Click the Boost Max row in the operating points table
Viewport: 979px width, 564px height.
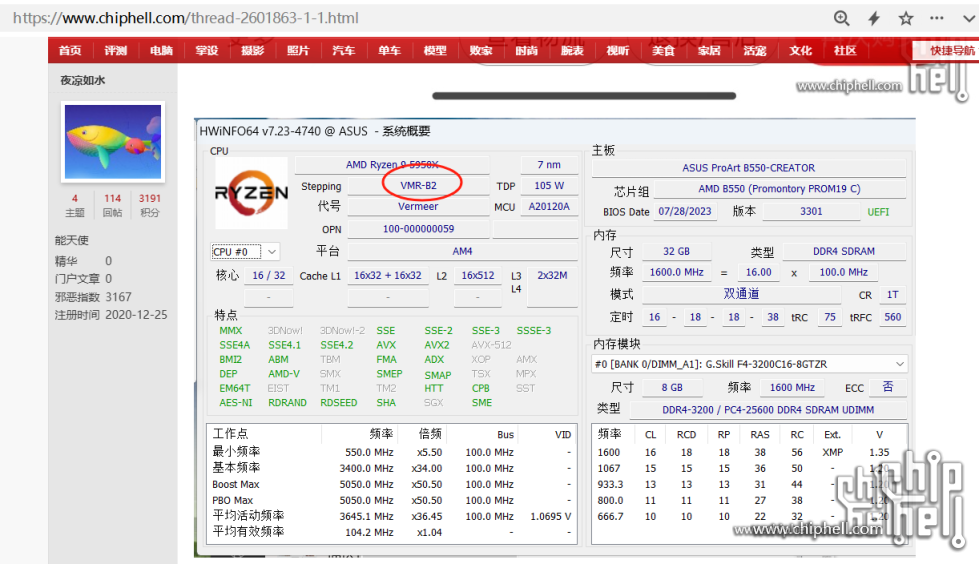pos(391,485)
